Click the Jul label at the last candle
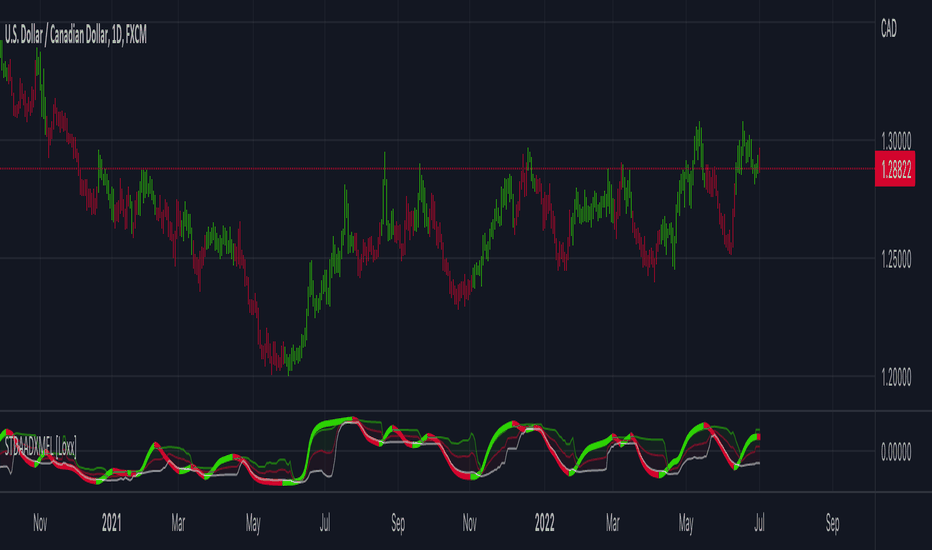Screen dimensions: 932x550 (759, 523)
